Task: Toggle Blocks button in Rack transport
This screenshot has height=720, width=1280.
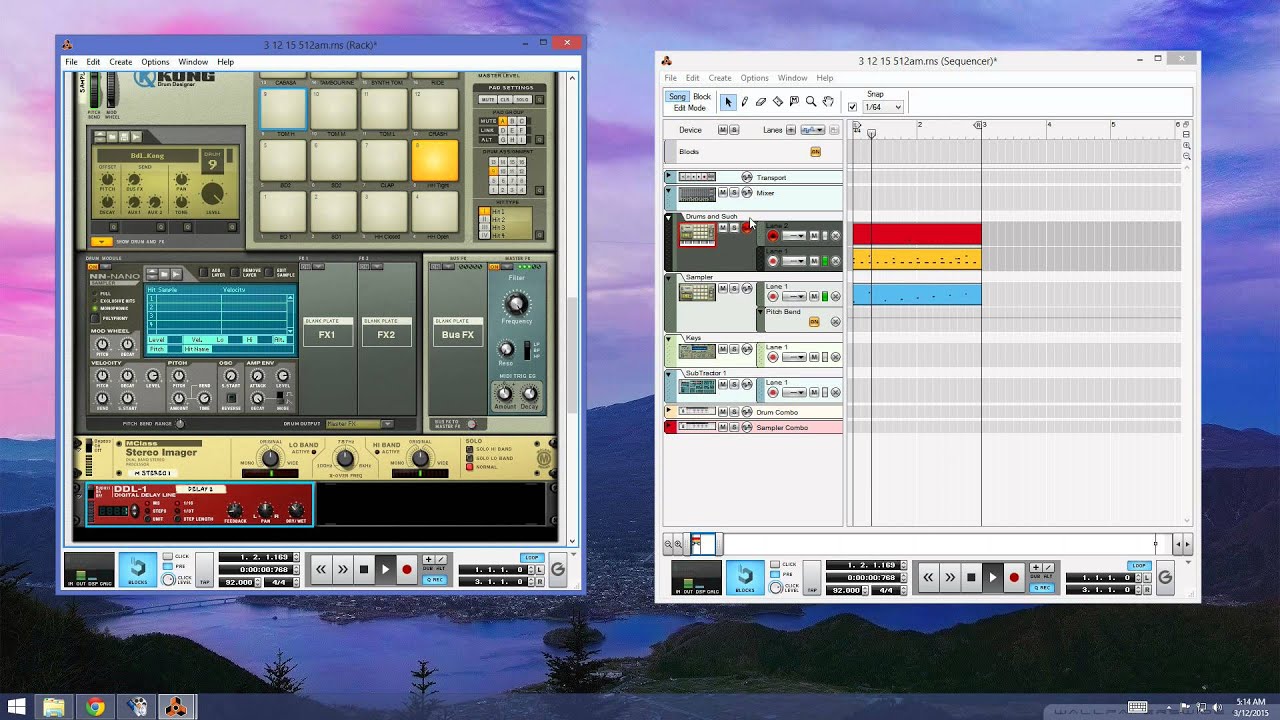Action: [138, 570]
